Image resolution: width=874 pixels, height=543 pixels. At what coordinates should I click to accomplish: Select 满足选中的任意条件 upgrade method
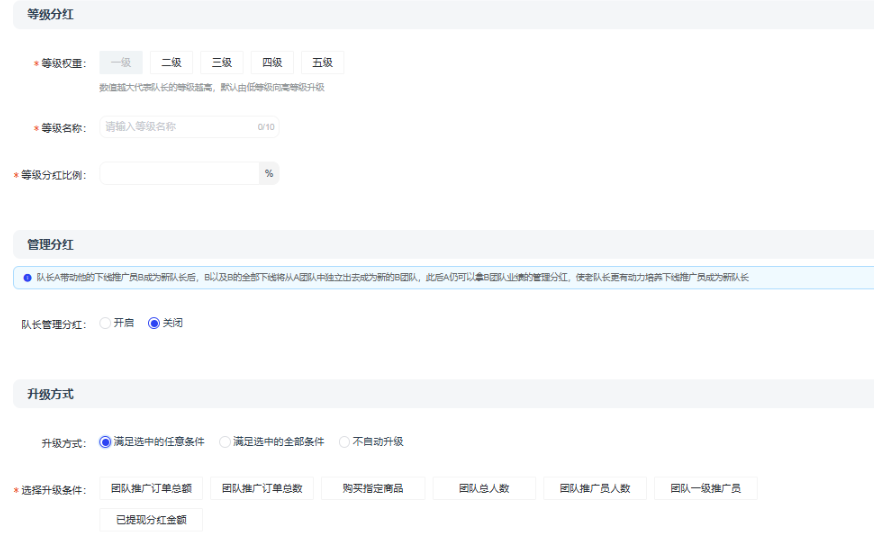(106, 441)
